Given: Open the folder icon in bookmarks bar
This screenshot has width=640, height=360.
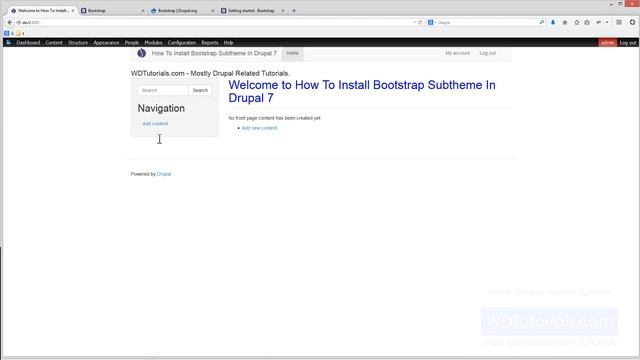Looking at the screenshot, I should pyautogui.click(x=18, y=33).
